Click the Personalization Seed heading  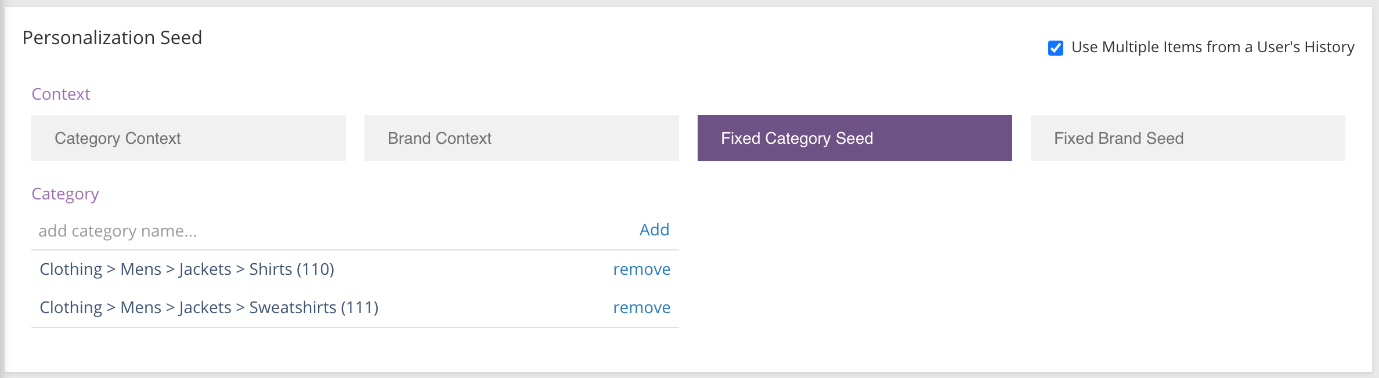point(112,38)
